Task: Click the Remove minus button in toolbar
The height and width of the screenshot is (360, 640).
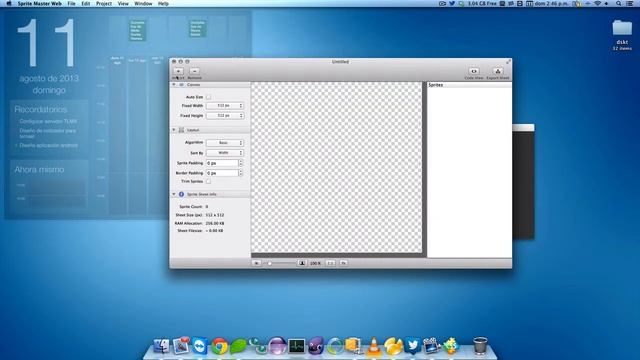Action: [194, 71]
